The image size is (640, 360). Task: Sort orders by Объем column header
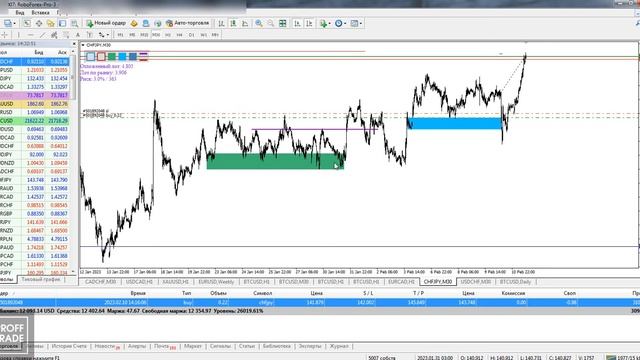(x=218, y=293)
